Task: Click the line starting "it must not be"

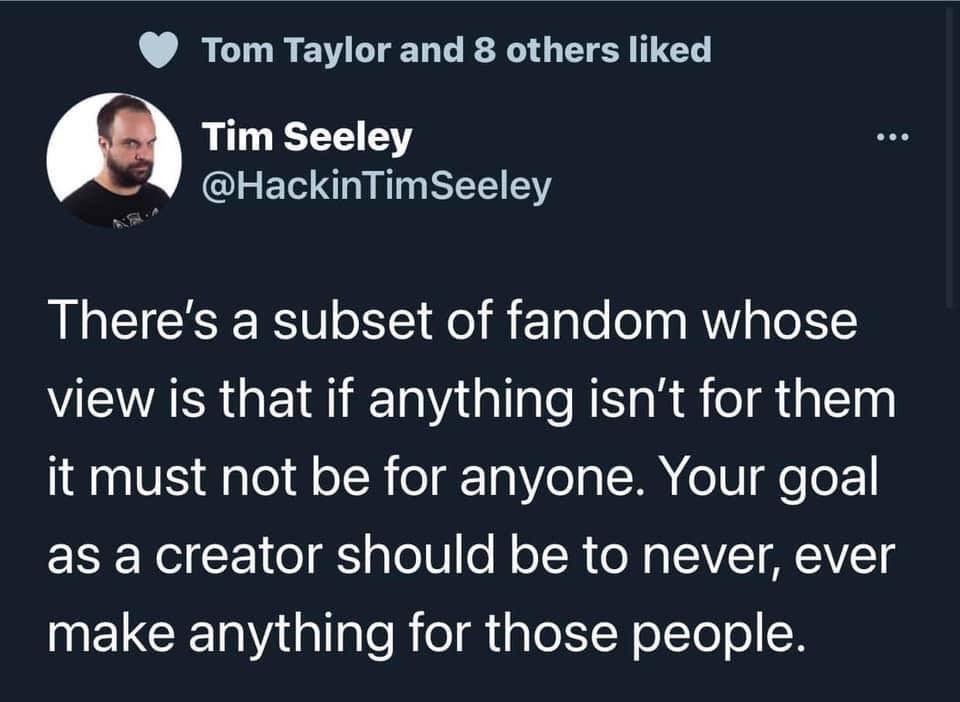Action: [462, 478]
